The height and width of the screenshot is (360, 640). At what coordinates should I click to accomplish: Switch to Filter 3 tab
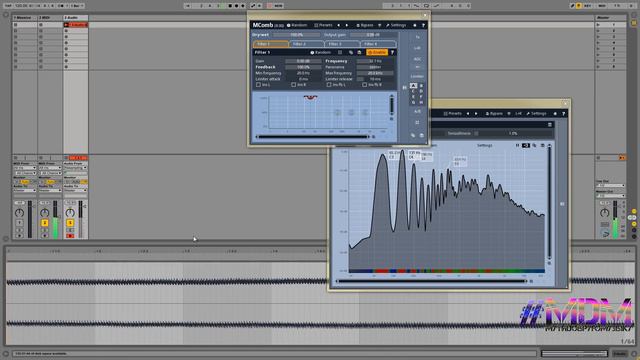click(342, 44)
